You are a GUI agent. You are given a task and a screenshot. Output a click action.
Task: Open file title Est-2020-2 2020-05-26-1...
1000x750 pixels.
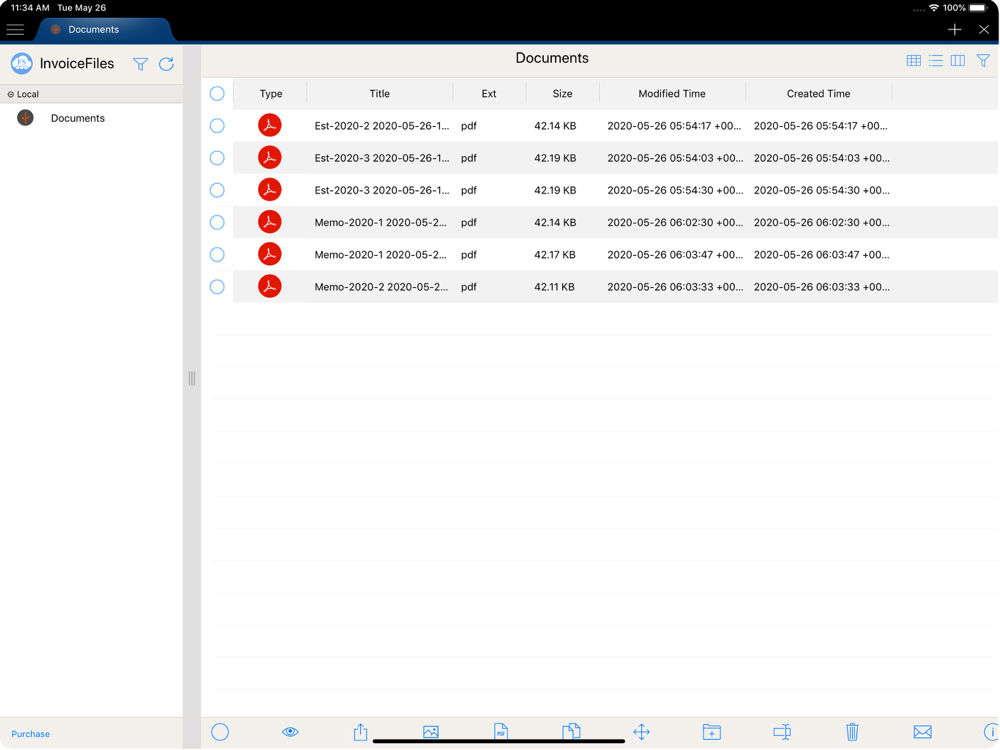pos(381,126)
